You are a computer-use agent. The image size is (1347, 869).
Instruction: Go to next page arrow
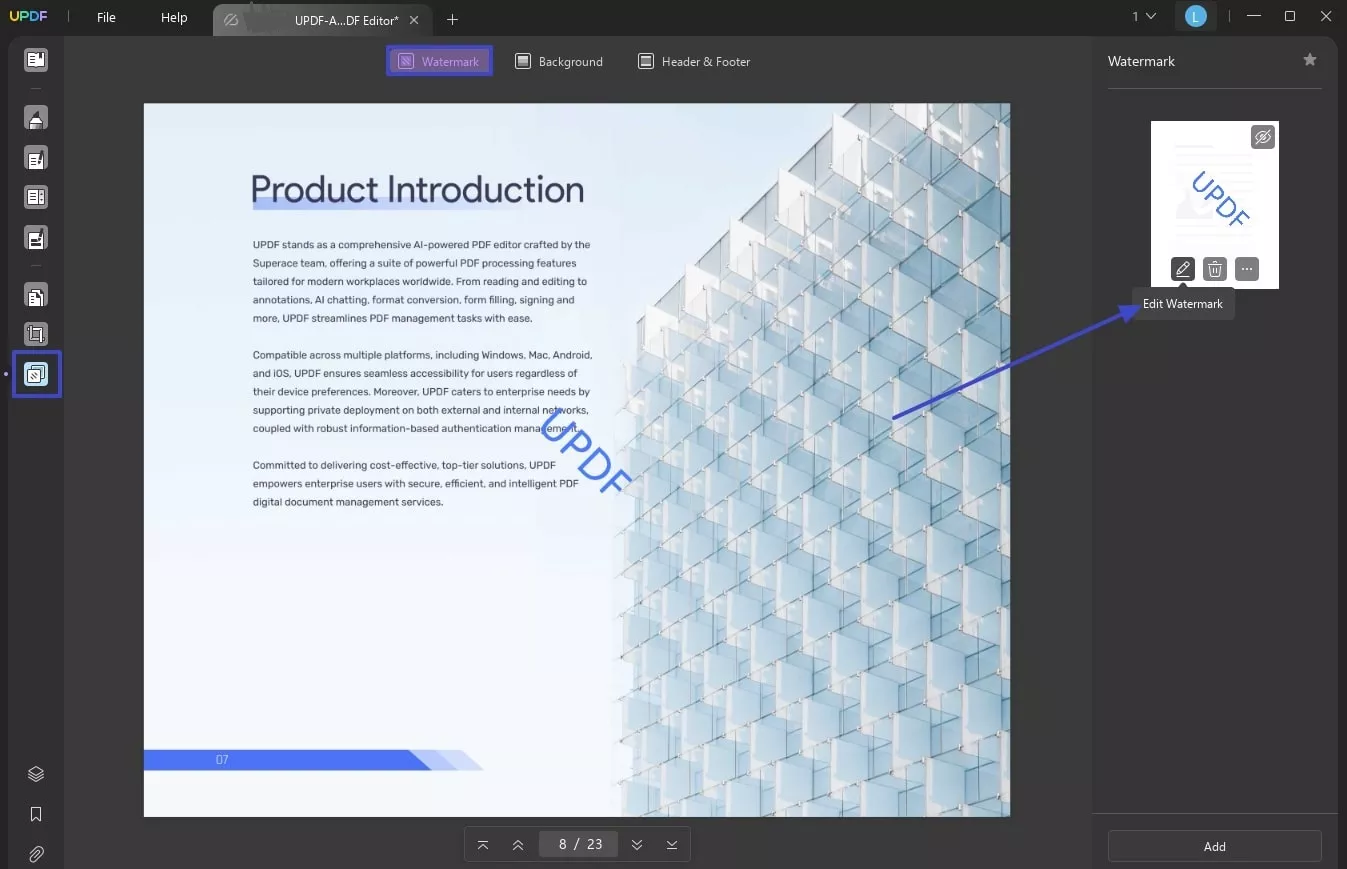[637, 845]
